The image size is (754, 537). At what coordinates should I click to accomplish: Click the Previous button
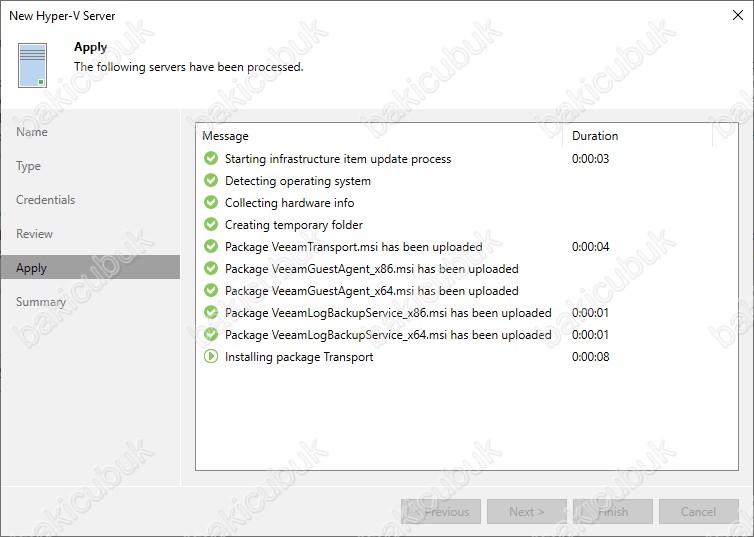coord(441,512)
